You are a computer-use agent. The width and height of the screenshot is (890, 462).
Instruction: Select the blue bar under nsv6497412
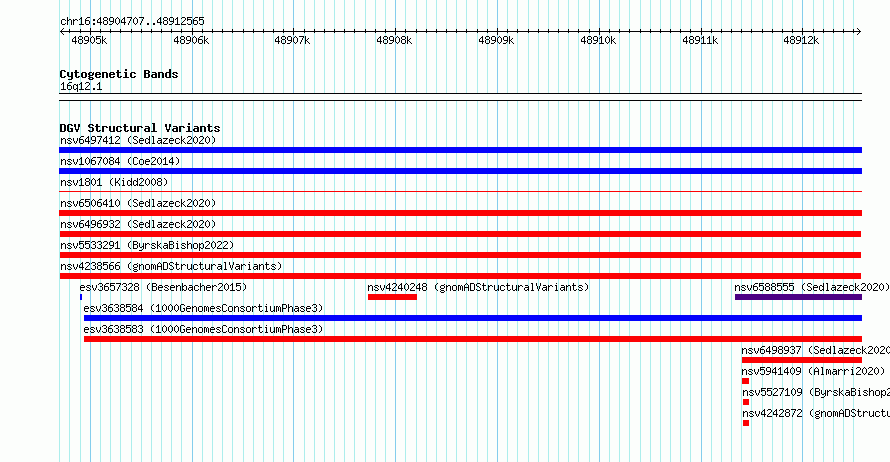(460, 150)
